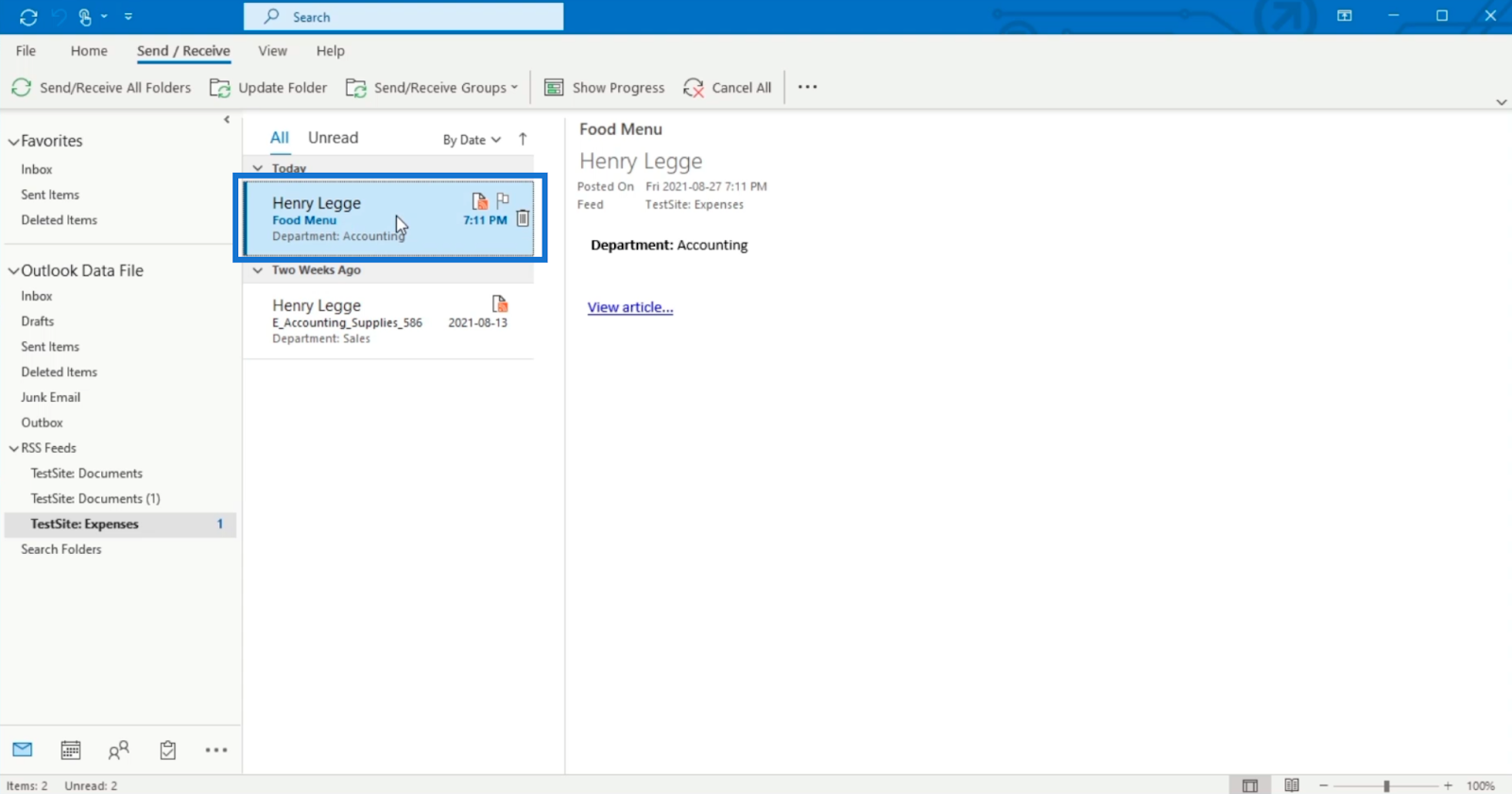Filter by Unread messages
This screenshot has height=794, width=1512.
333,138
